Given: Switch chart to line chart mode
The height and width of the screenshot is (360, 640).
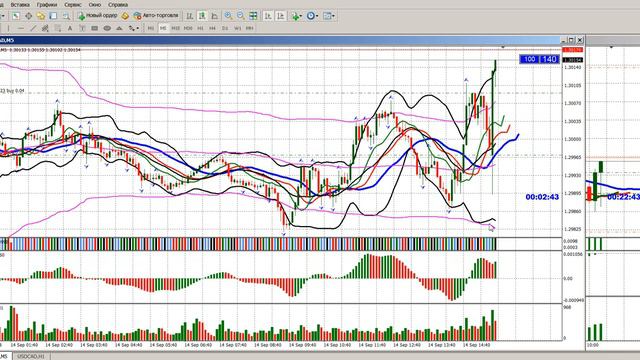Looking at the screenshot, I should pos(215,16).
